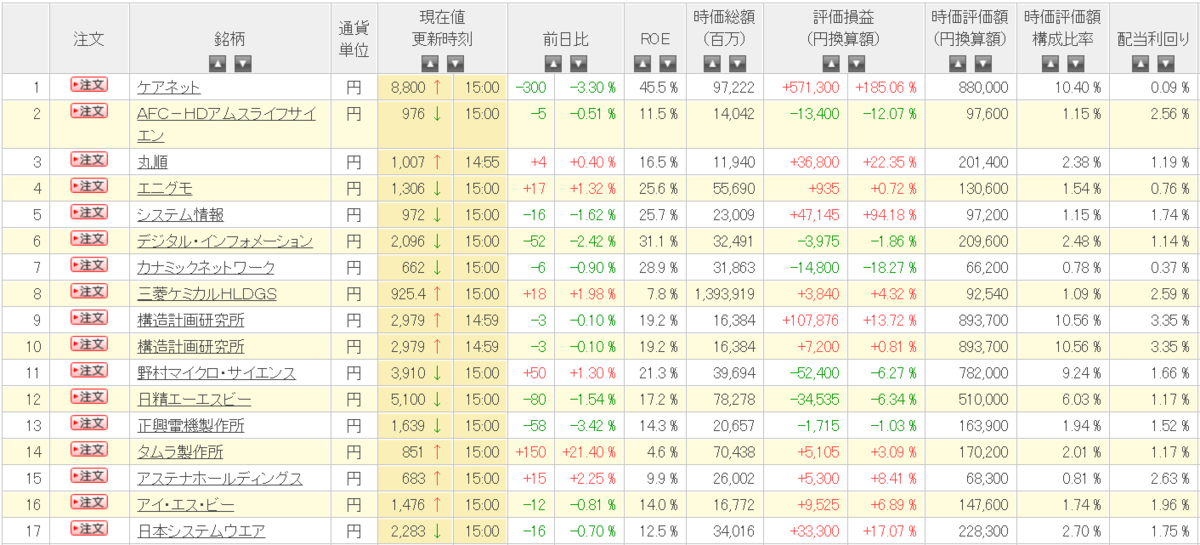This screenshot has width=1200, height=545.
Task: Click the 注文 button in row 10
Action: [x=88, y=344]
